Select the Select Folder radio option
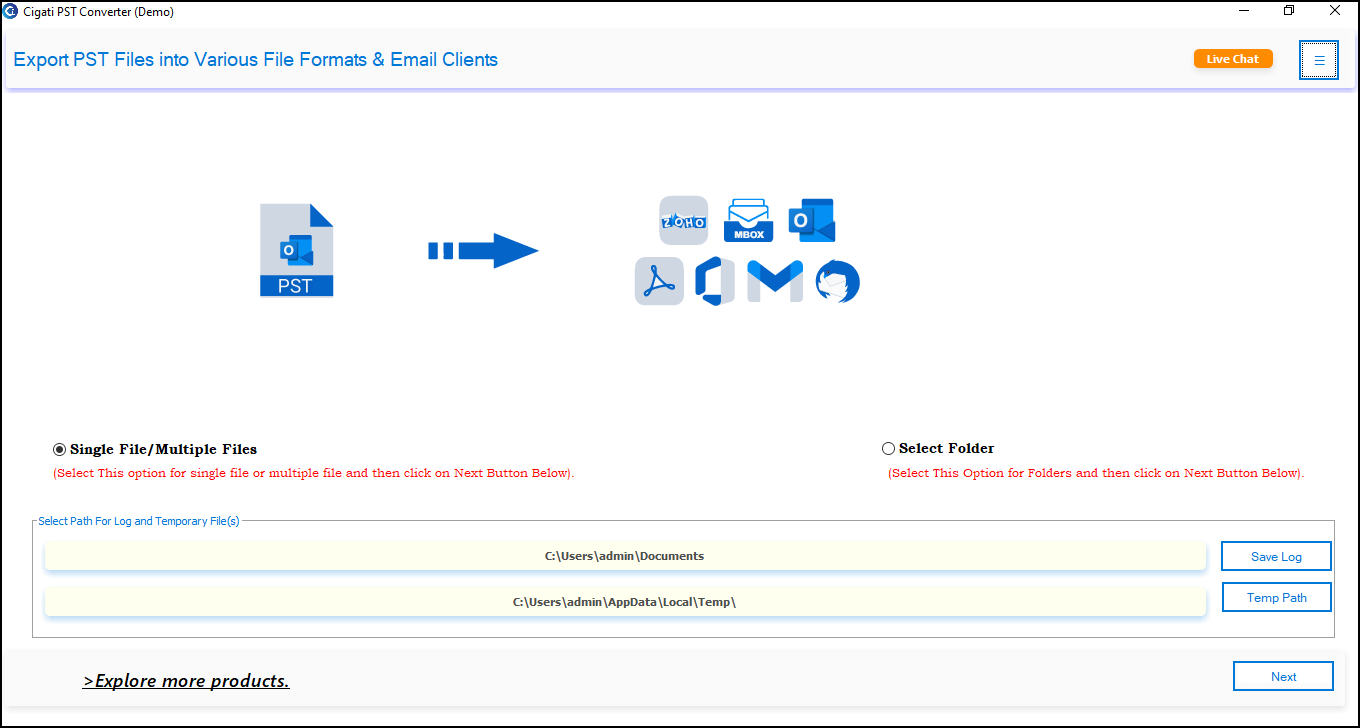 (x=888, y=449)
